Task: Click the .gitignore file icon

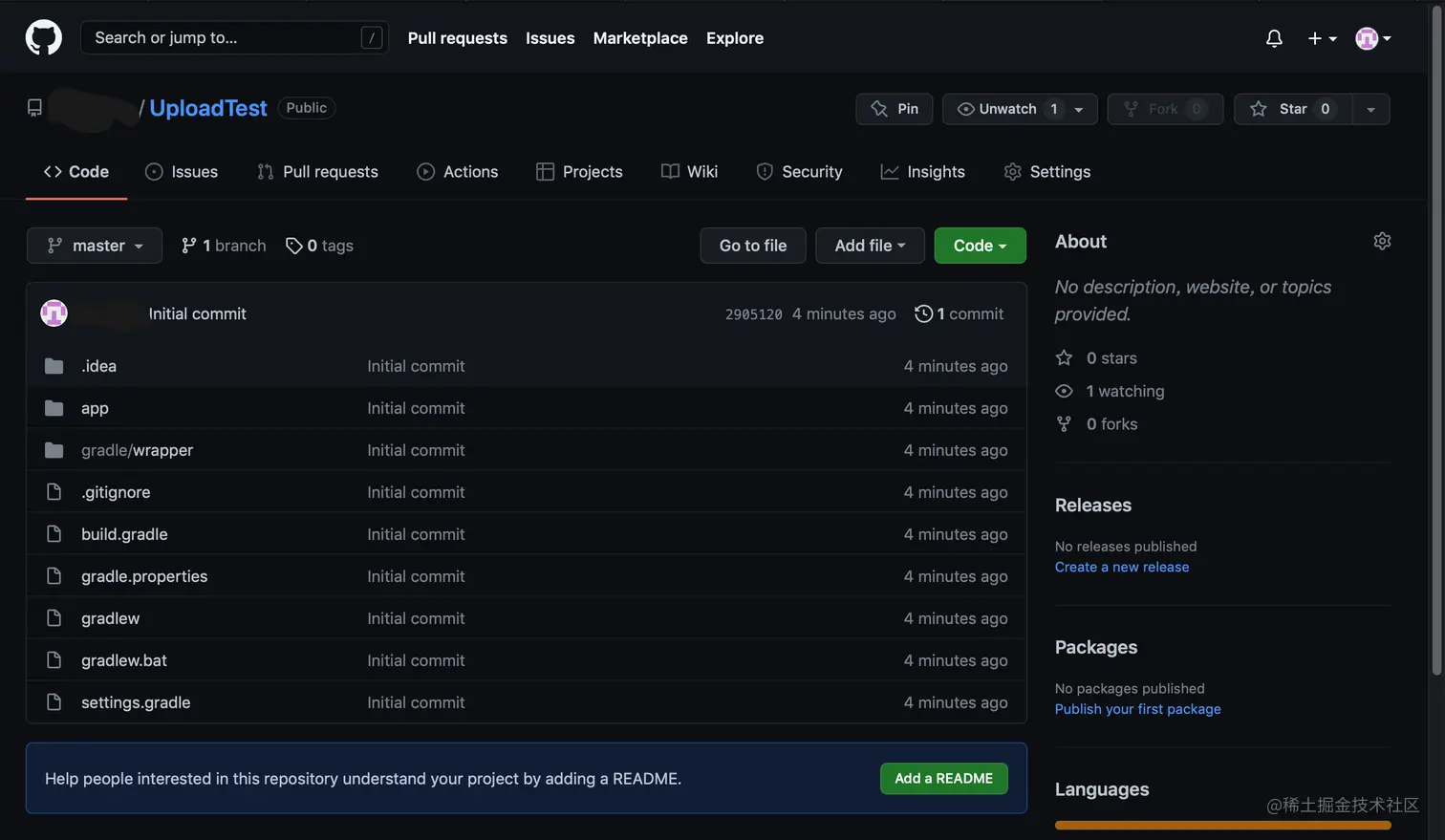Action: pos(54,492)
